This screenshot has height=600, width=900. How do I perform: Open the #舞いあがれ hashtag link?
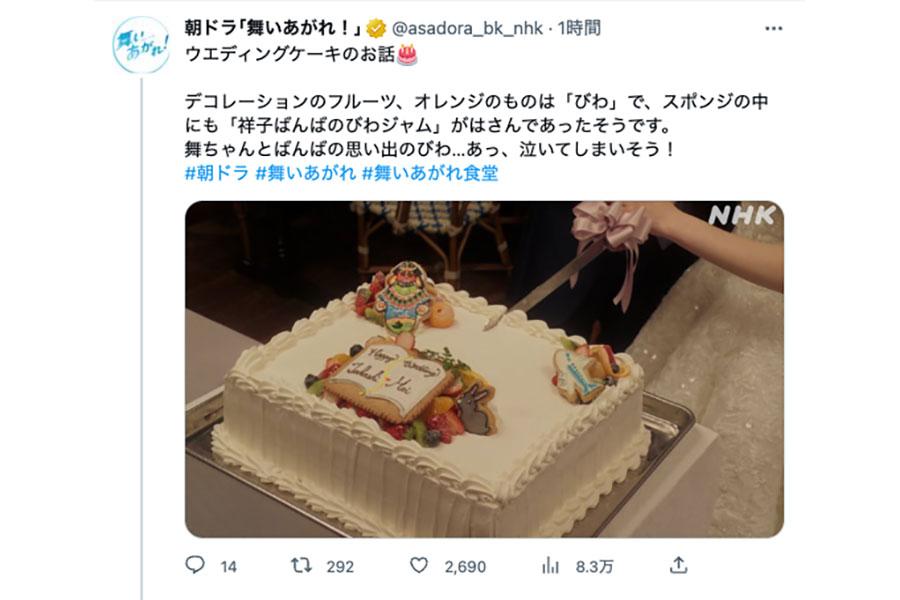pos(305,173)
